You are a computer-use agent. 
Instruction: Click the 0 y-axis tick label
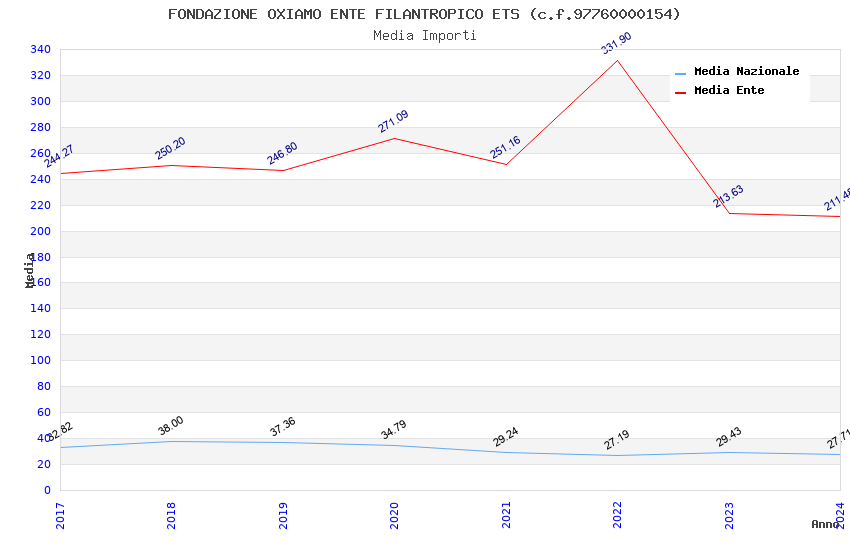click(47, 490)
